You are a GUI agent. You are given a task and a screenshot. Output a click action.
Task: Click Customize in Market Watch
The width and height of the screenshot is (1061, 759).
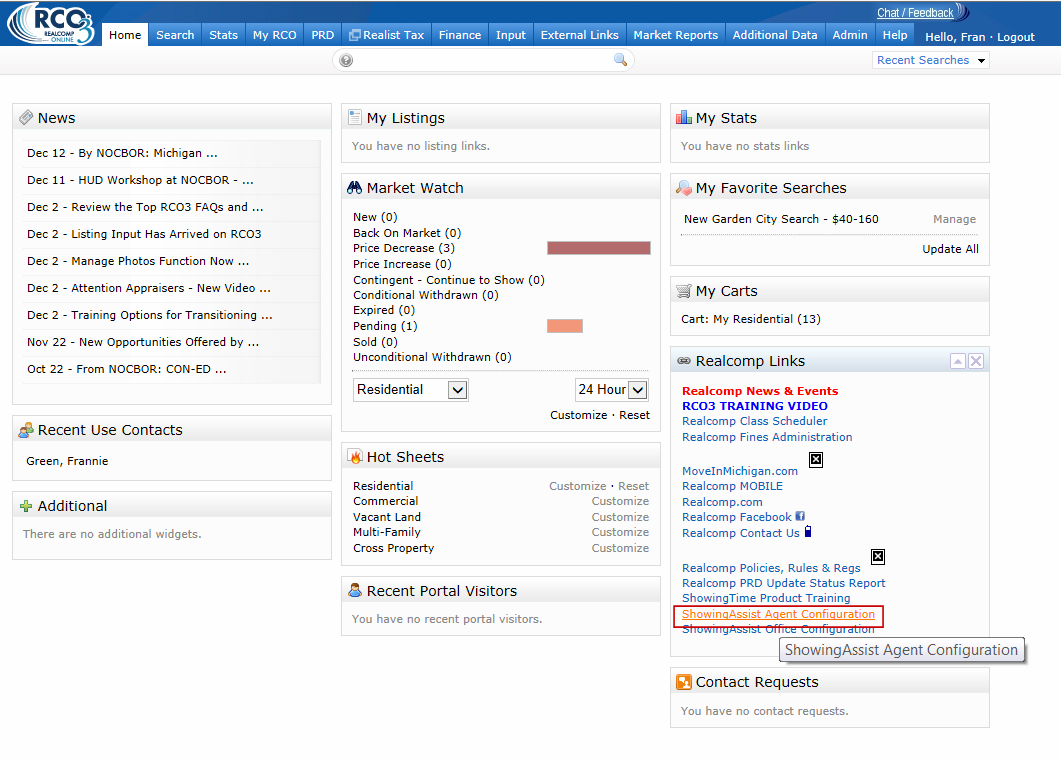[x=579, y=415]
